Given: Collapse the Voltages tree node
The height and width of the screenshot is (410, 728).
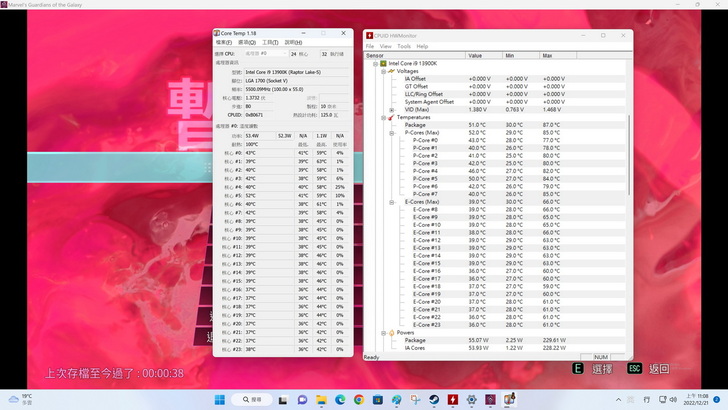Looking at the screenshot, I should (x=384, y=71).
